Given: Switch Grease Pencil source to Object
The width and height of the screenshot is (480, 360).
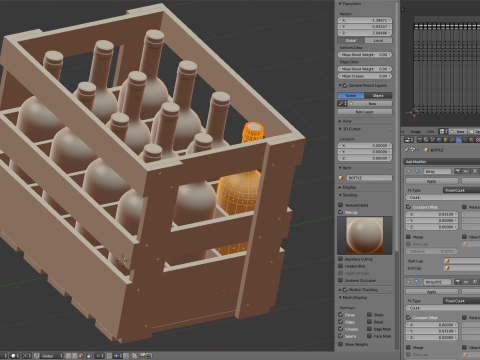Looking at the screenshot, I should pos(378,95).
